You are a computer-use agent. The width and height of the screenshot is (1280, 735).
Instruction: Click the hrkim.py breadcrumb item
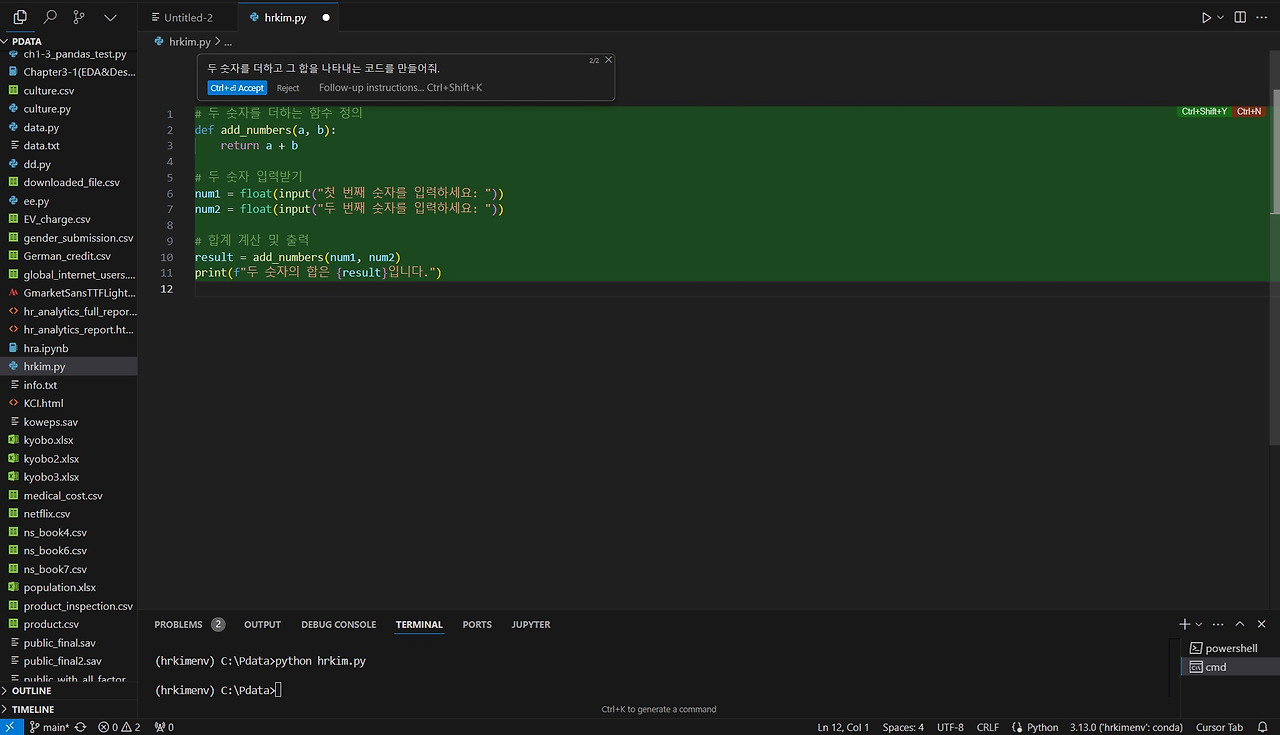pos(190,42)
